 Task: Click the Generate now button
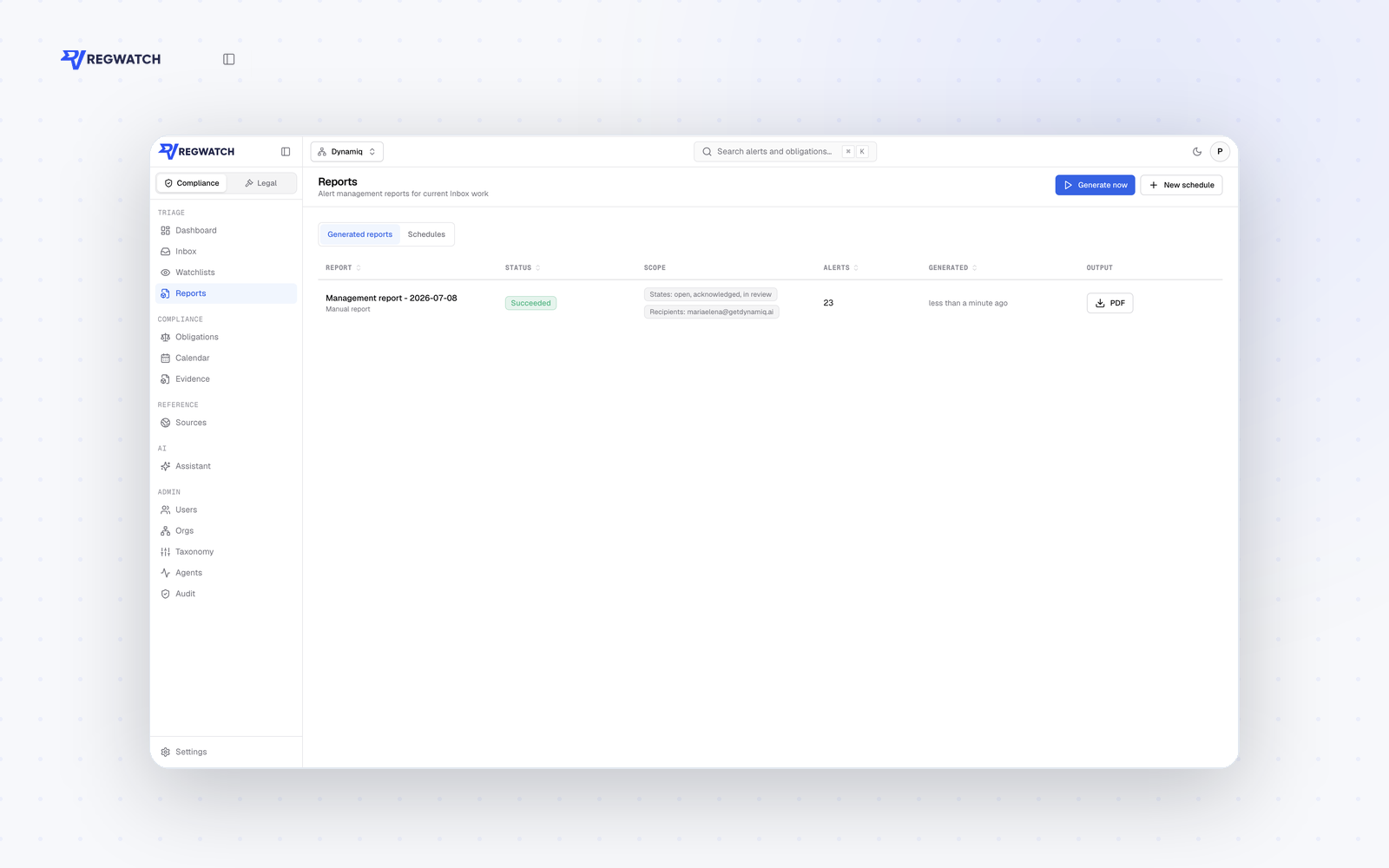(1095, 185)
